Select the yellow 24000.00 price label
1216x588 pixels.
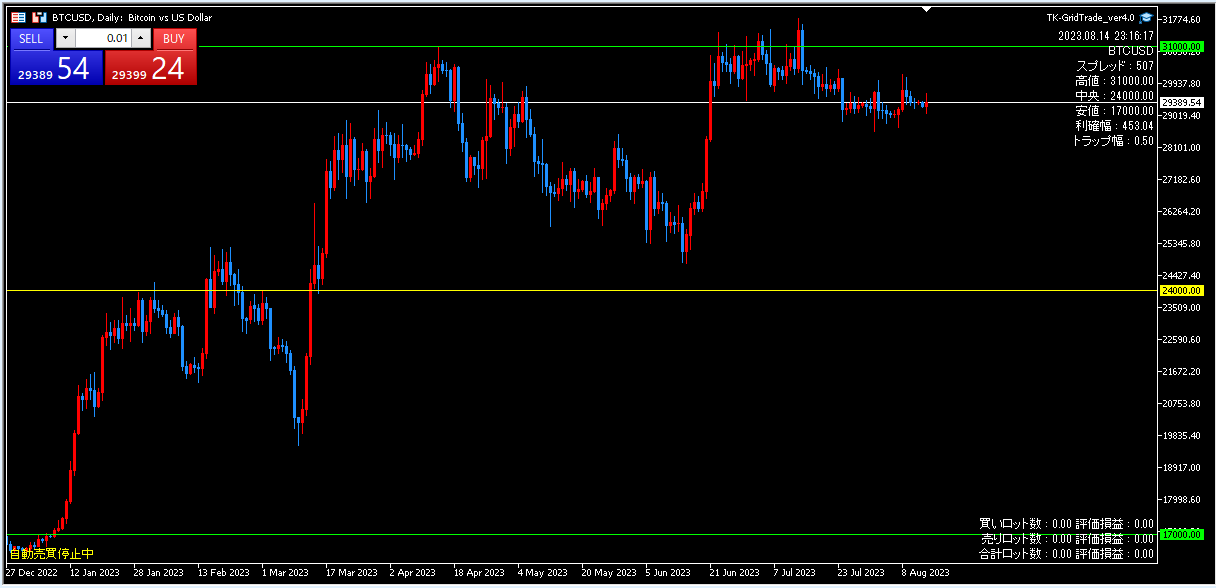(1180, 291)
